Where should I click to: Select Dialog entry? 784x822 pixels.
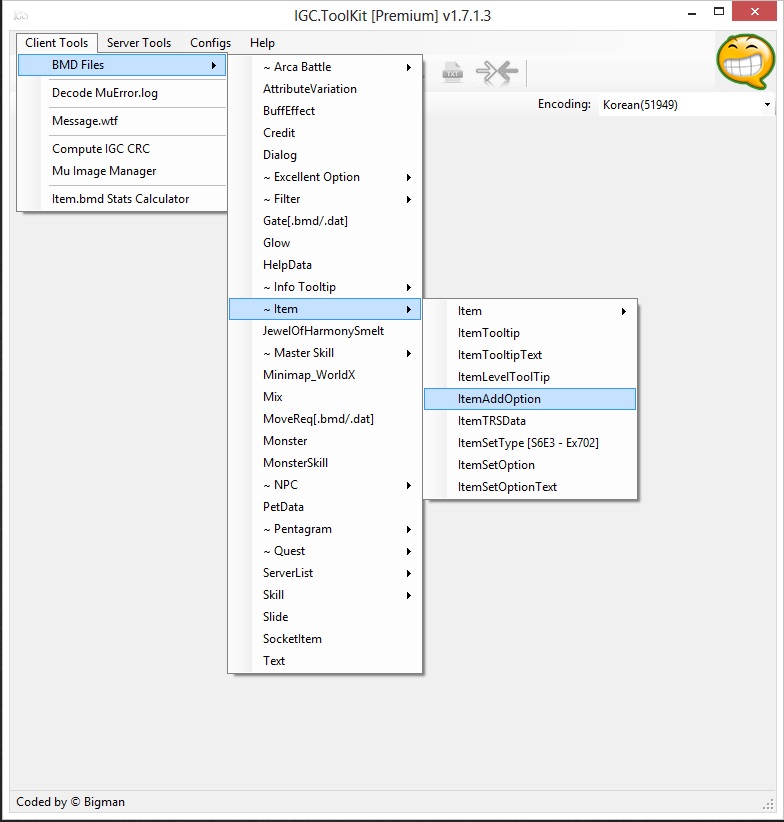click(325, 155)
